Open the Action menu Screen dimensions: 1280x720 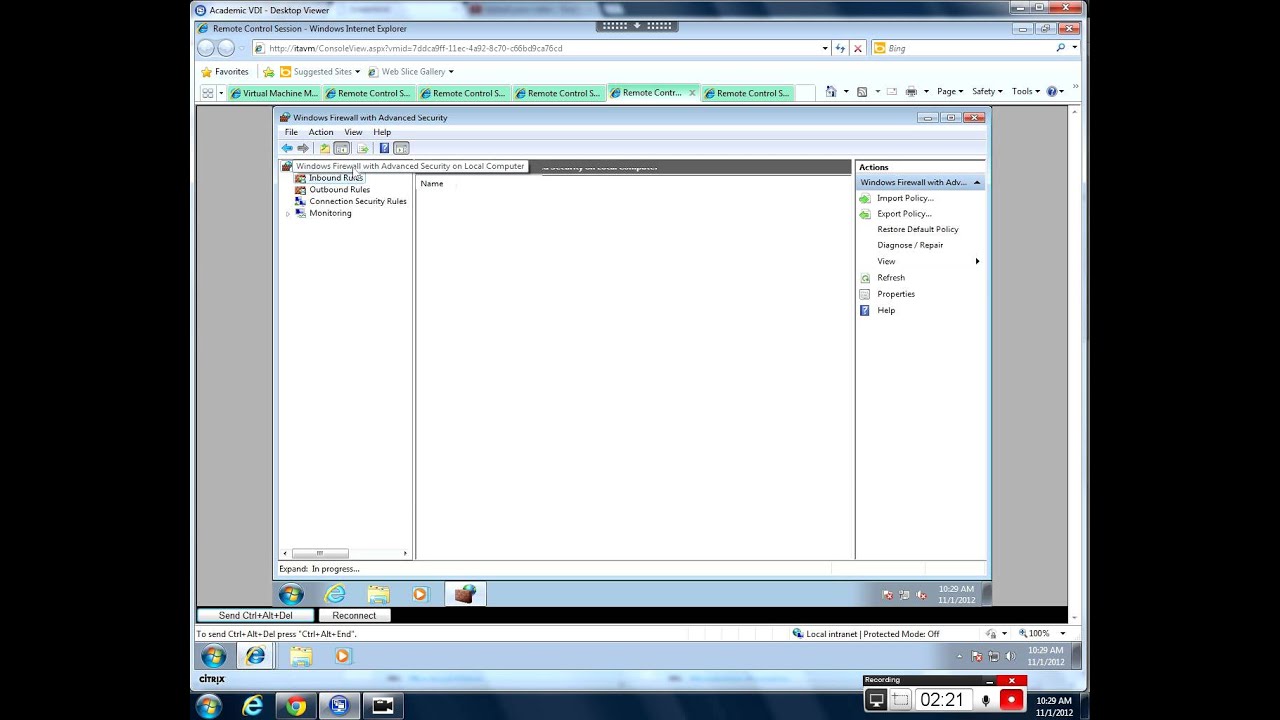click(x=321, y=132)
